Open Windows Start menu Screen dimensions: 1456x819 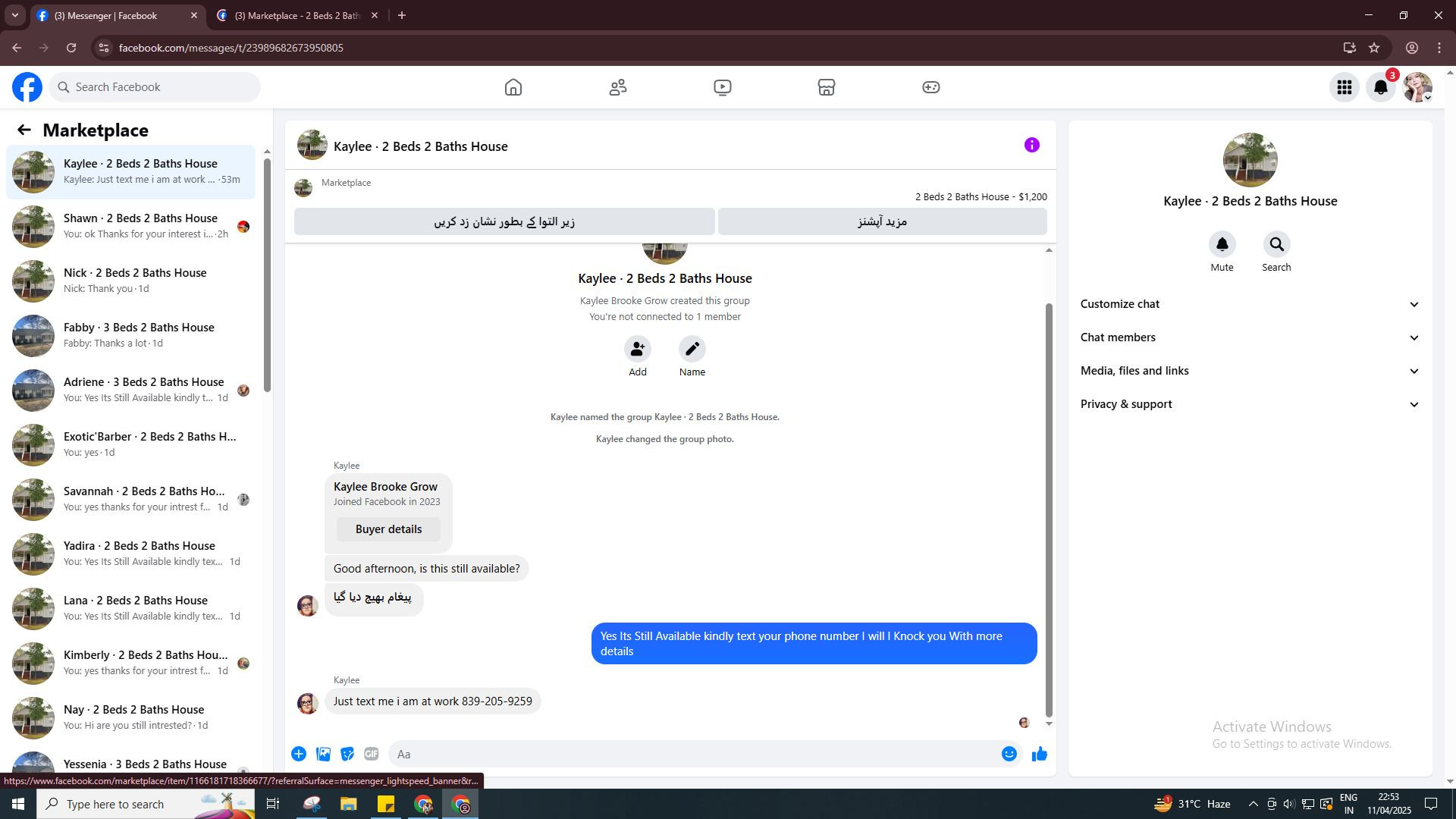click(x=18, y=804)
